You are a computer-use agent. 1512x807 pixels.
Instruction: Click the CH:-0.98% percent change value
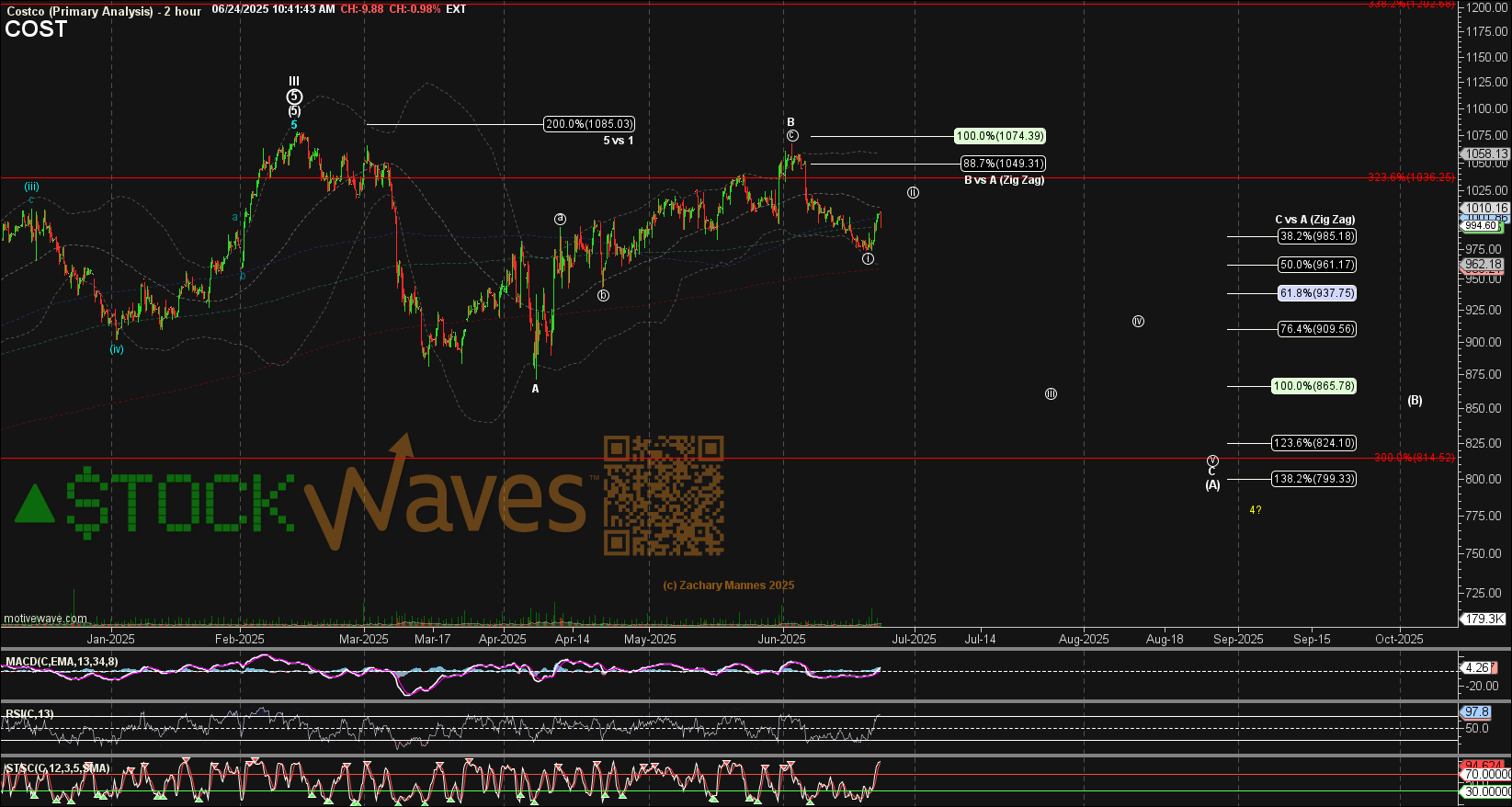click(x=414, y=9)
